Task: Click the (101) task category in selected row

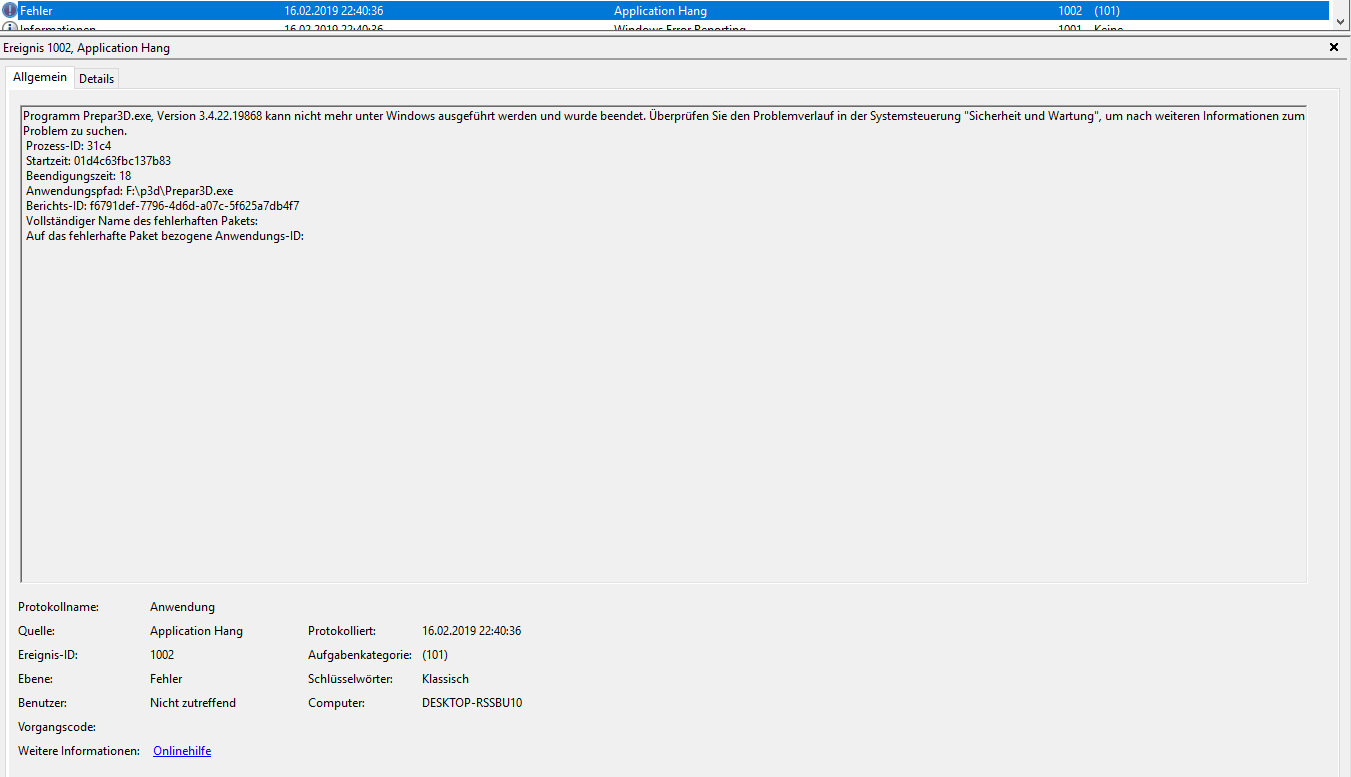Action: click(1107, 11)
